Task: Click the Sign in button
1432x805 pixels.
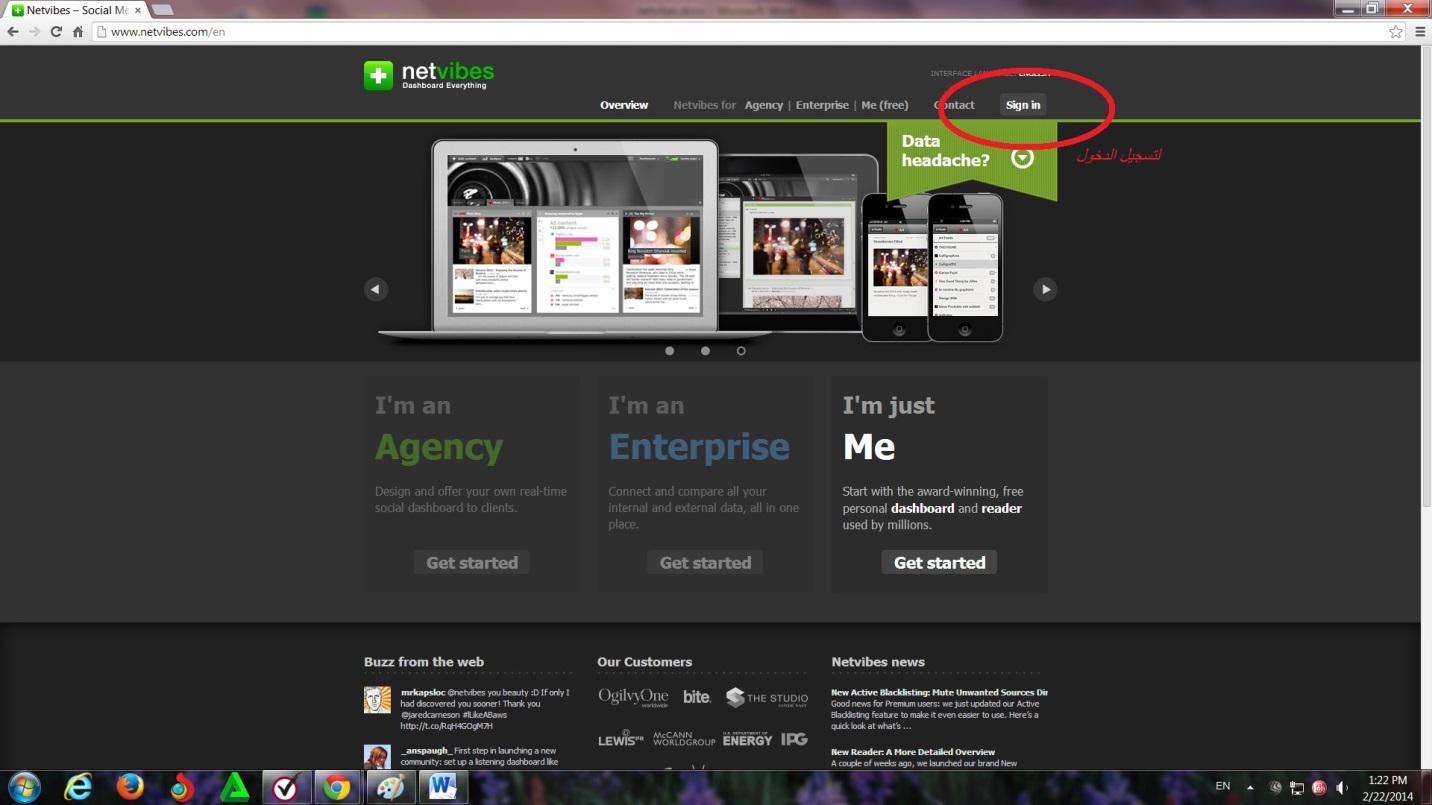Action: coord(1023,105)
